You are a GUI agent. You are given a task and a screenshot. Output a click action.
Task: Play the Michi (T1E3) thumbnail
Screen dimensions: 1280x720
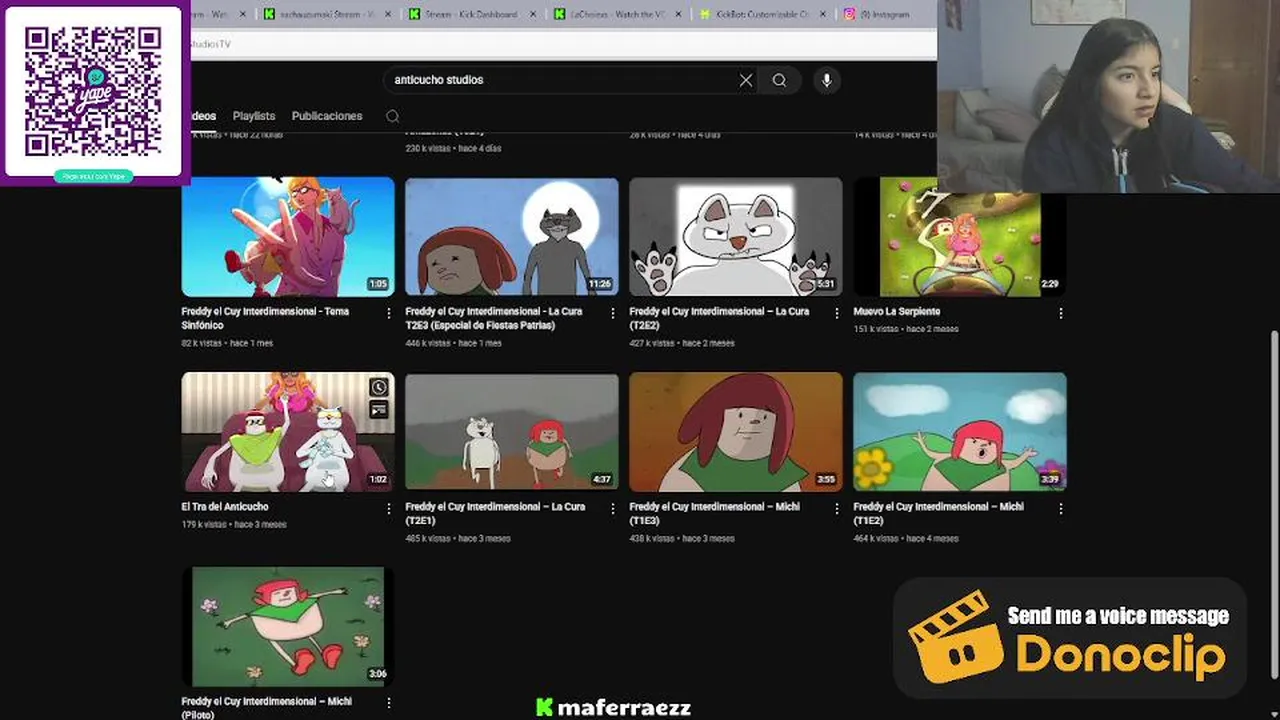click(x=736, y=431)
